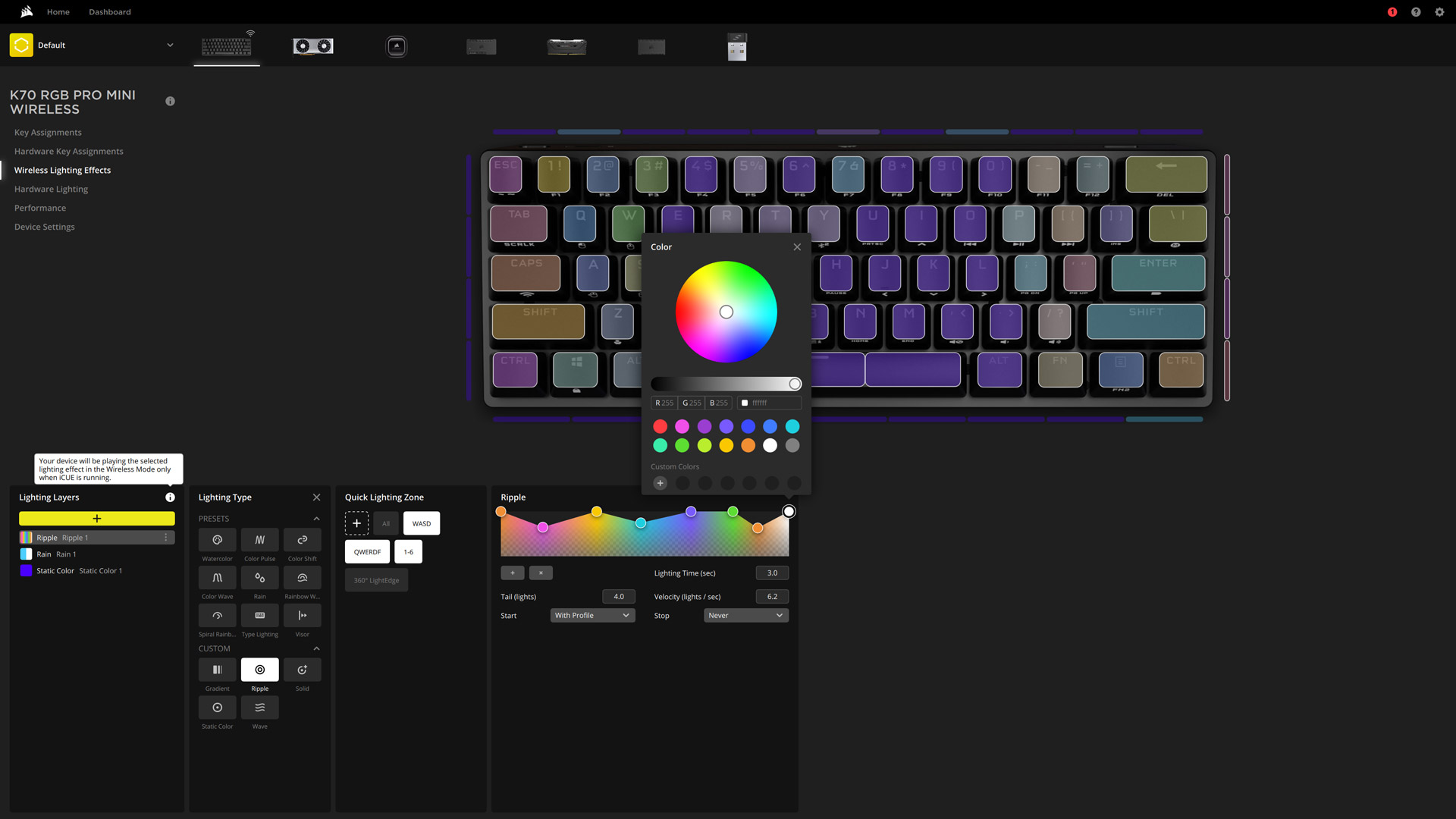Close the Lighting Type panel
This screenshot has height=819, width=1456.
click(x=316, y=497)
